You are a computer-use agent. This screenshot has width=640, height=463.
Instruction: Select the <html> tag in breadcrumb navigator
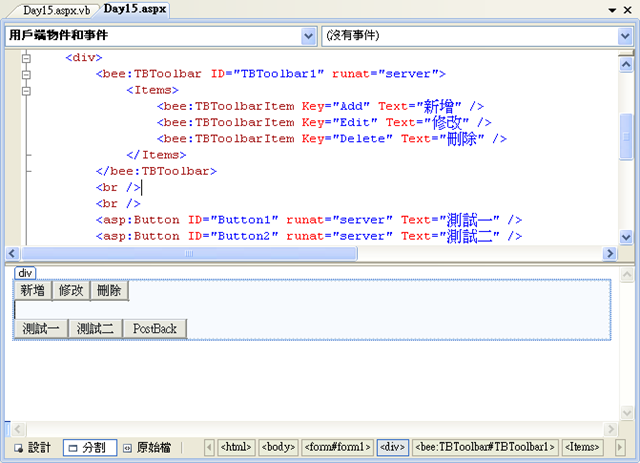click(236, 447)
